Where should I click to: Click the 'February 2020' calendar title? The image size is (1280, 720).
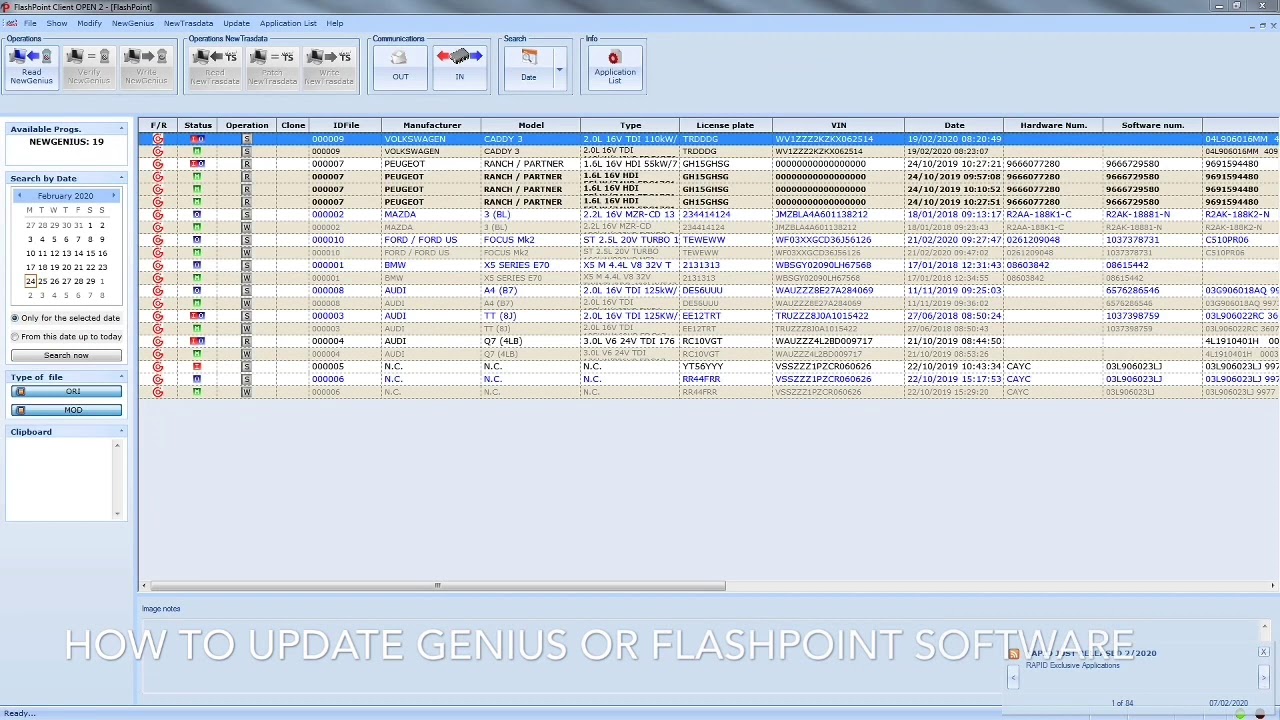[66, 196]
